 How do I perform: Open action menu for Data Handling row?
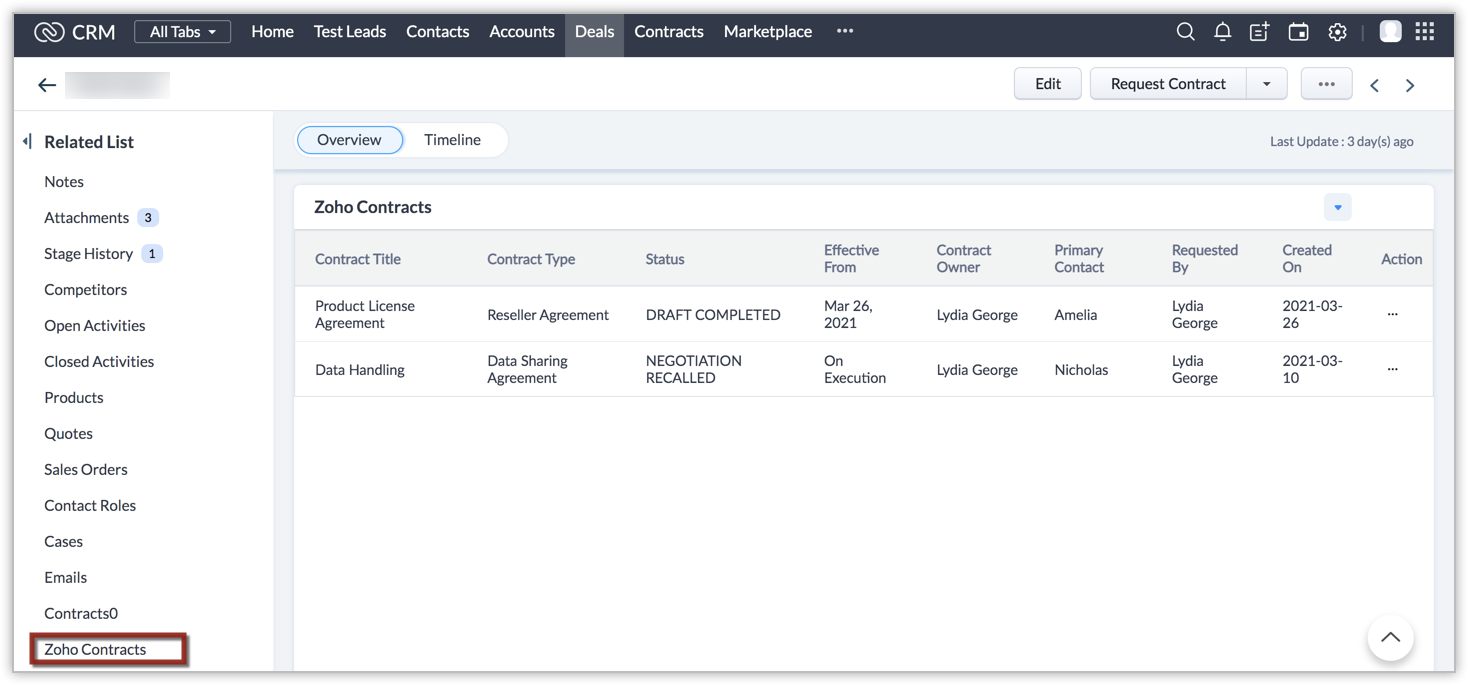click(1392, 369)
